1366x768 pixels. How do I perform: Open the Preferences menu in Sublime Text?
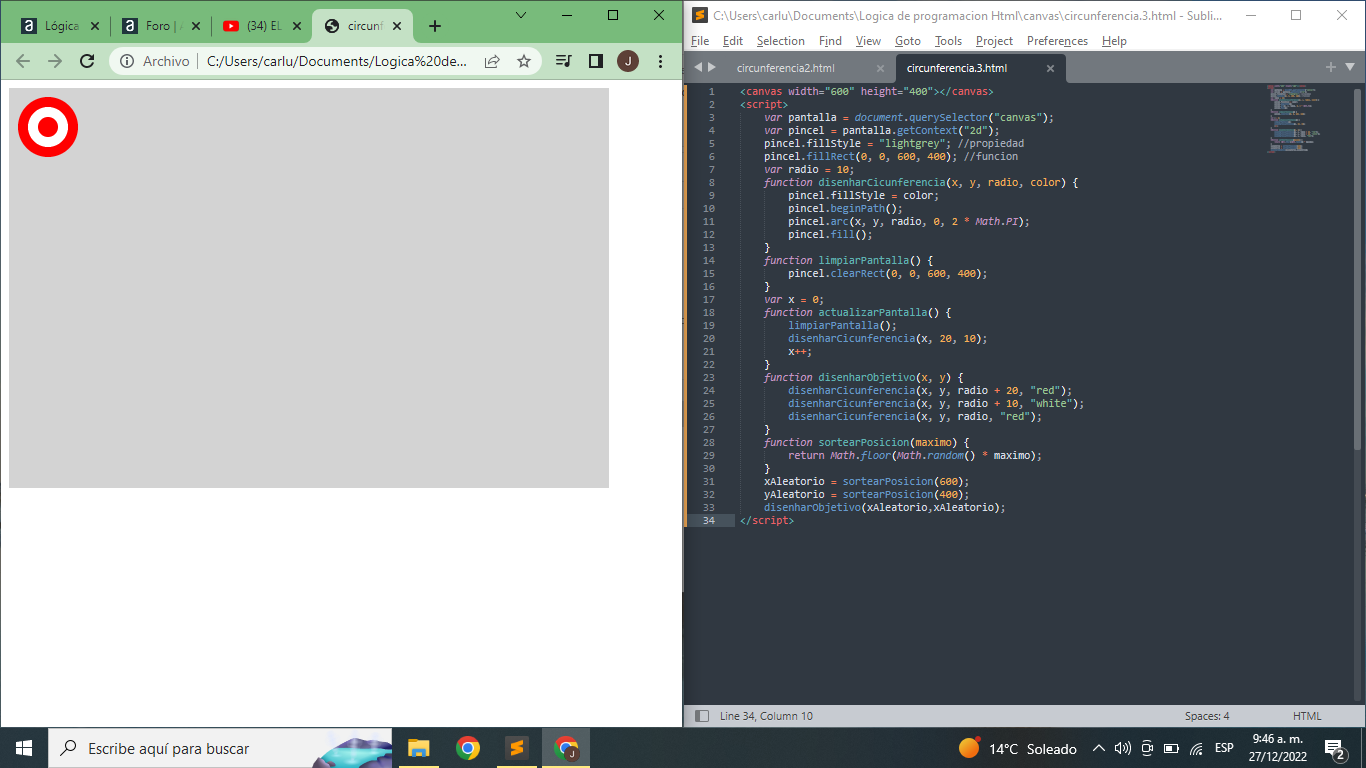tap(1057, 41)
